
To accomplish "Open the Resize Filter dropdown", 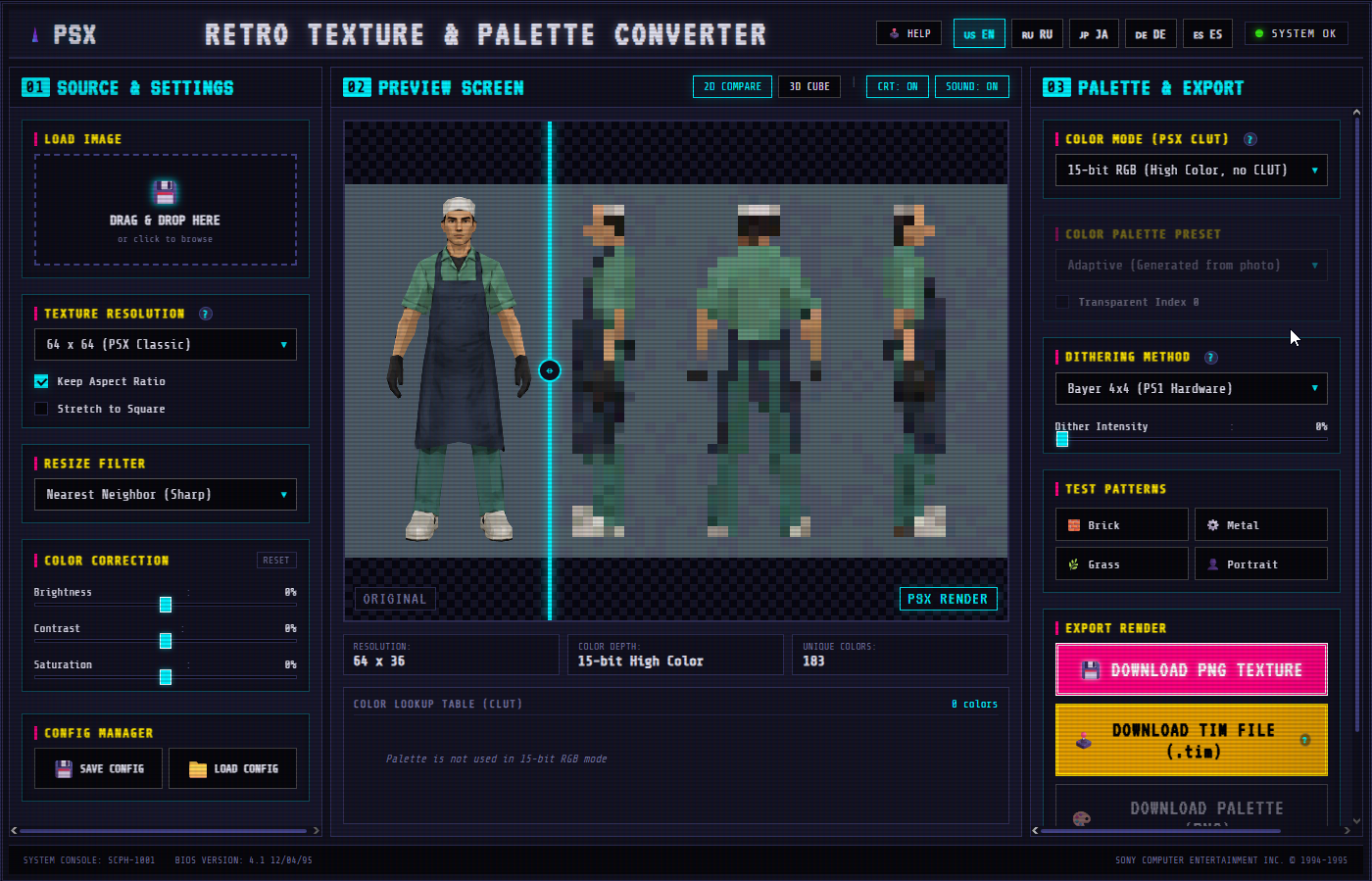I will click(166, 495).
